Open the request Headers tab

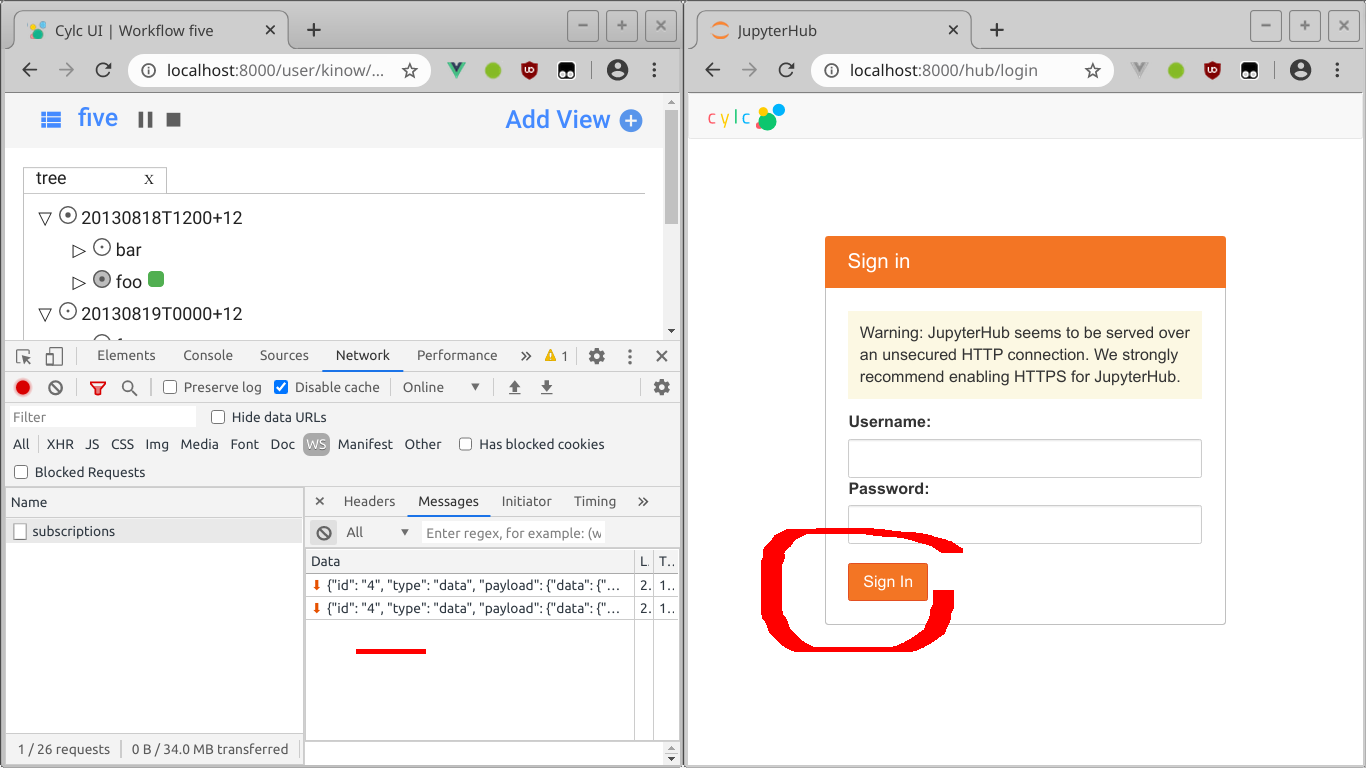[x=369, y=501]
